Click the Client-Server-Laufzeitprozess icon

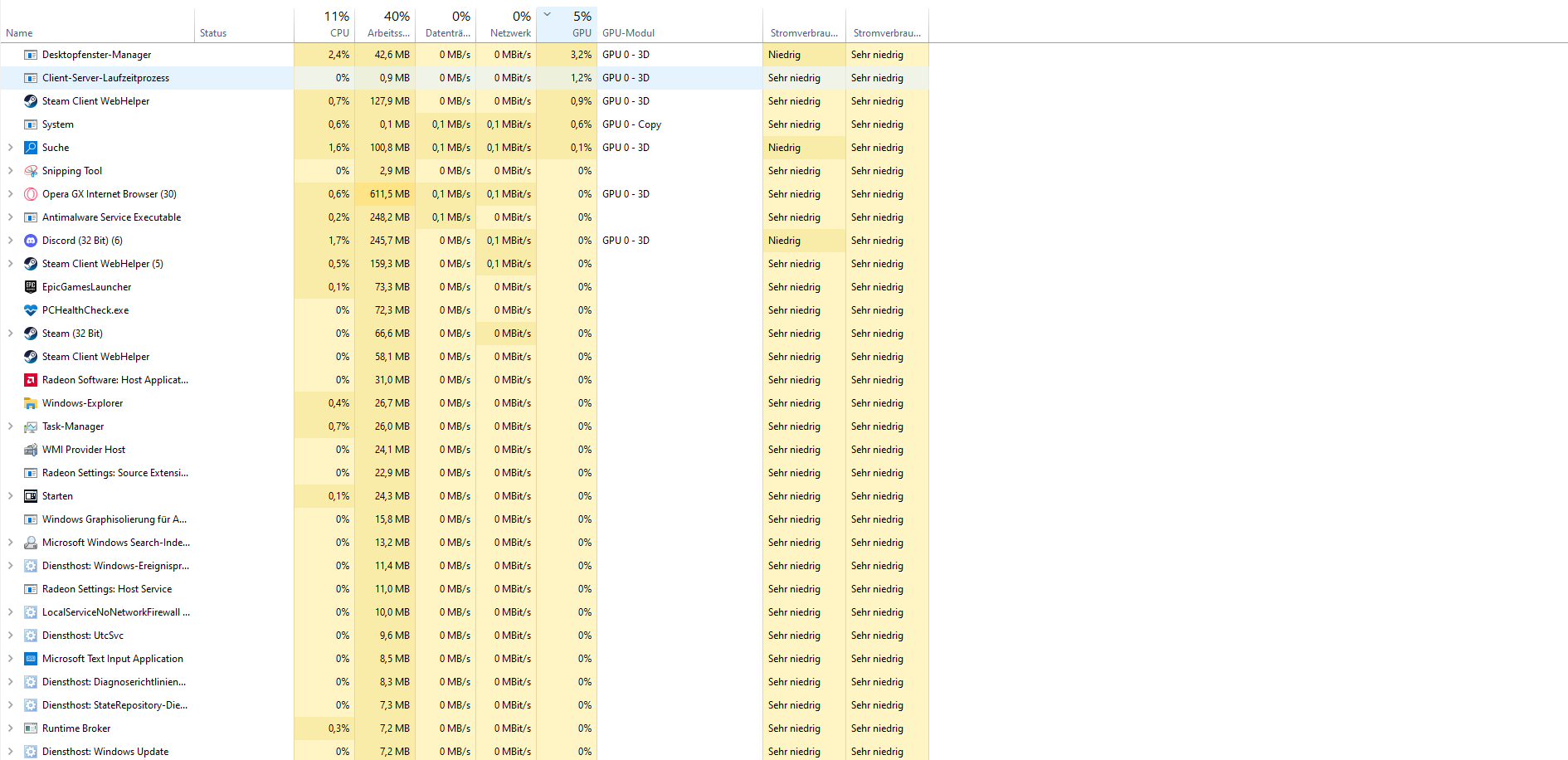tap(31, 78)
